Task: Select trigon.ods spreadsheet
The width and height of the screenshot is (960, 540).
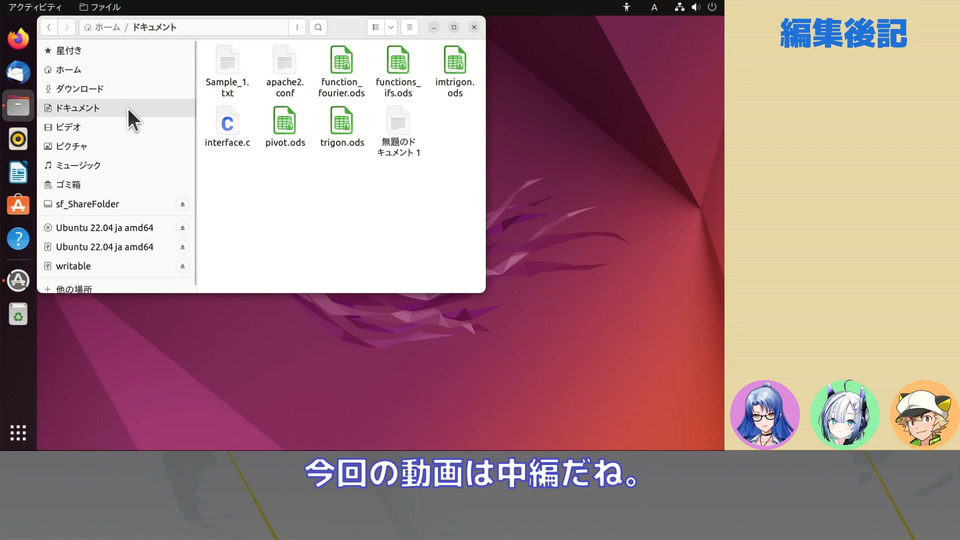Action: 342,127
